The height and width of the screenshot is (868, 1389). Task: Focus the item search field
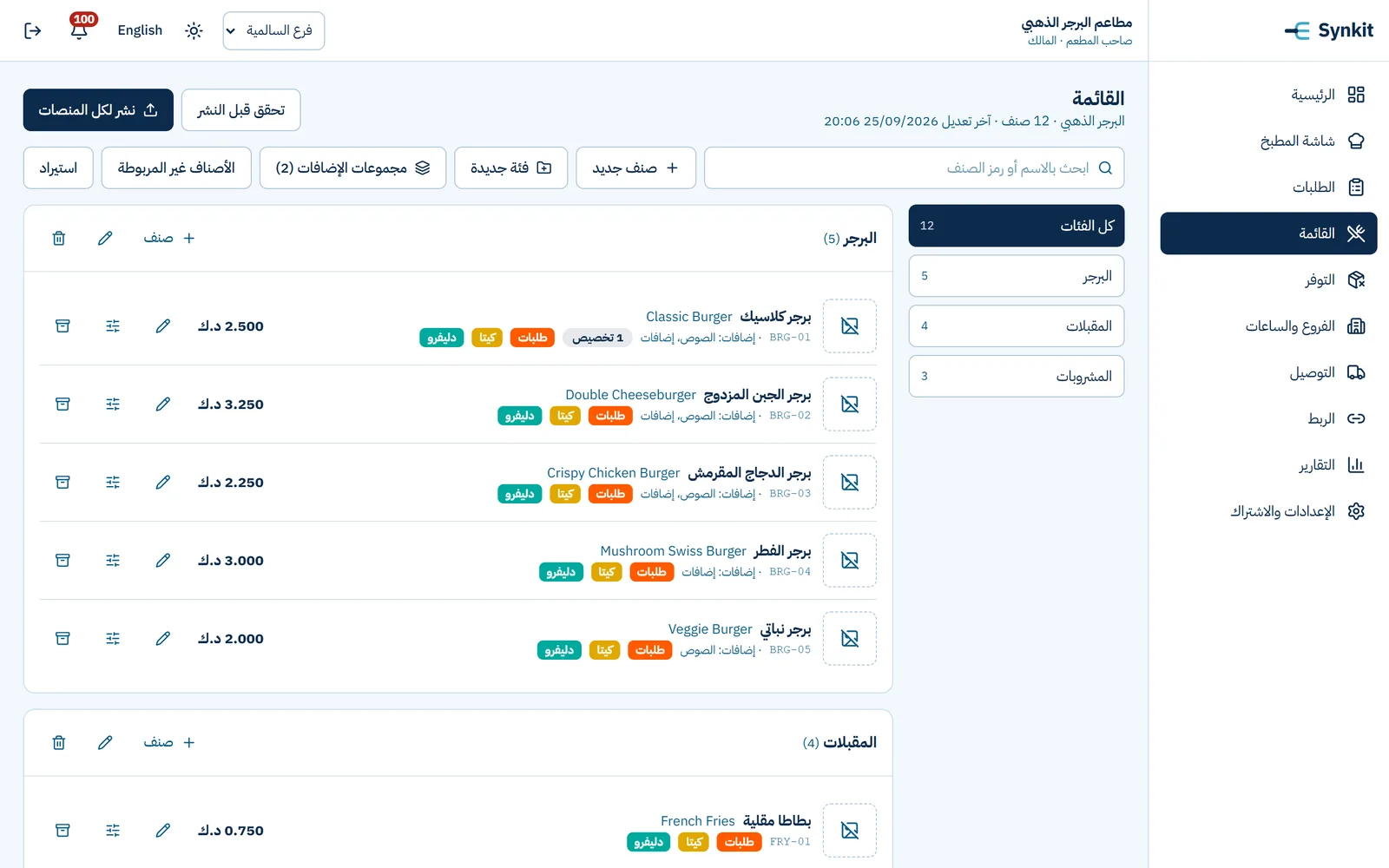coord(914,168)
